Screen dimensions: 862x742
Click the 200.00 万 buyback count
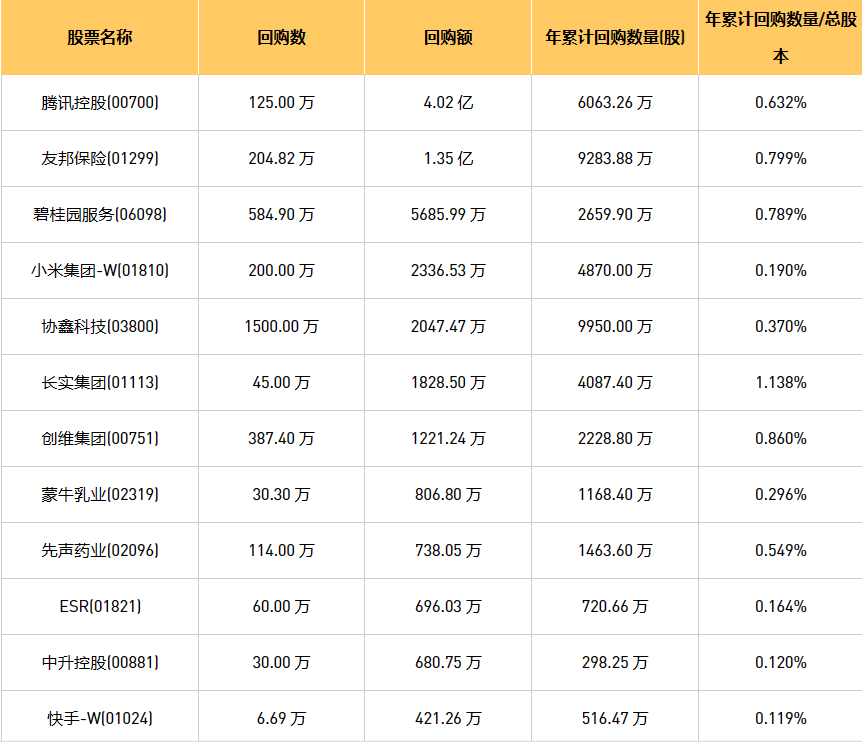pos(281,271)
